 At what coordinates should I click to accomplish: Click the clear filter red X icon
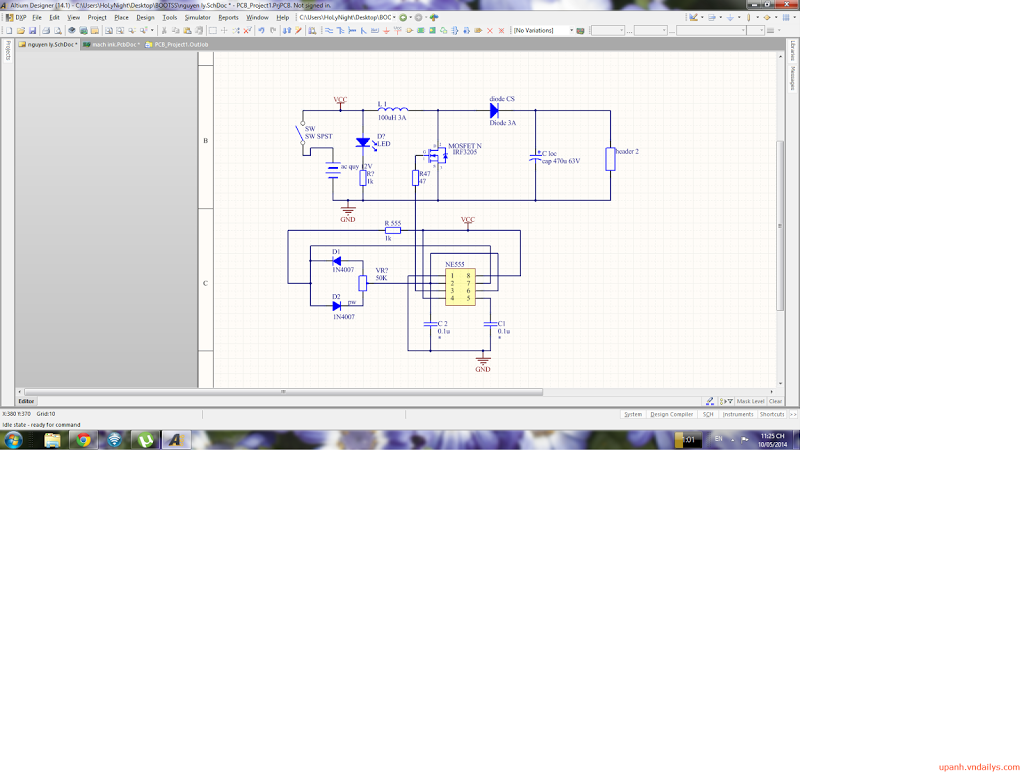[x=248, y=31]
